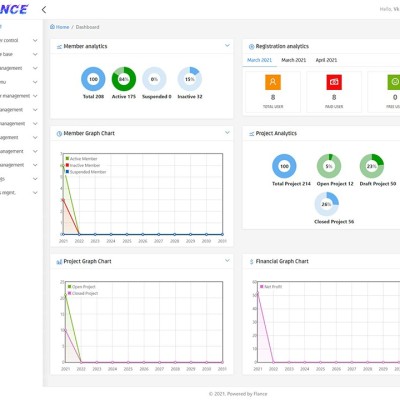Click the orange Total User icon
This screenshot has width=400, height=400.
coord(273,82)
